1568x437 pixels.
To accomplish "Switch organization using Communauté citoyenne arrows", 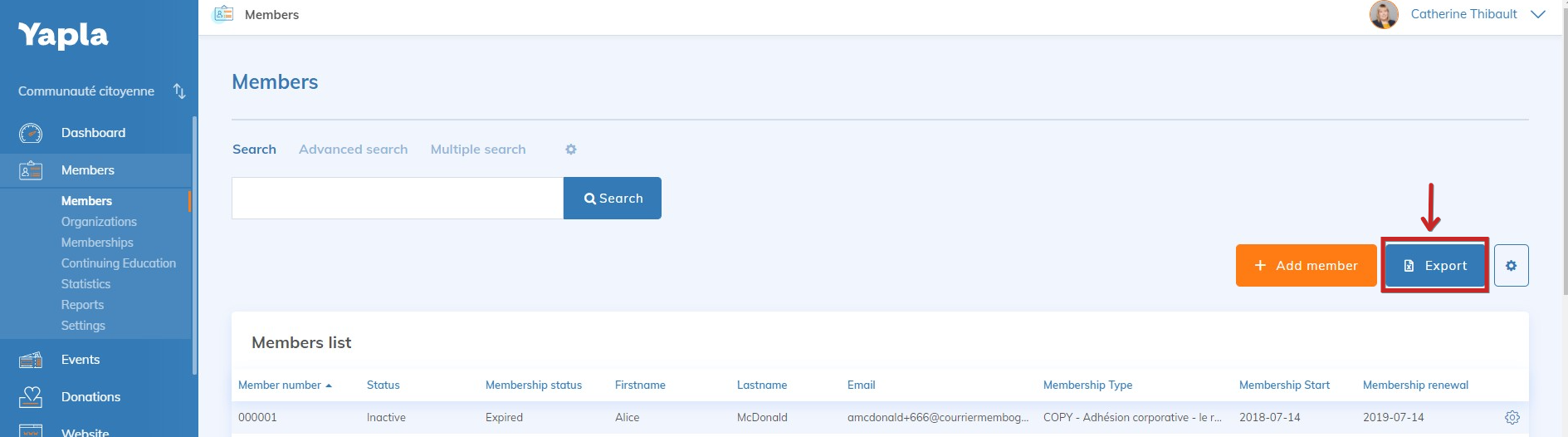I will click(179, 91).
